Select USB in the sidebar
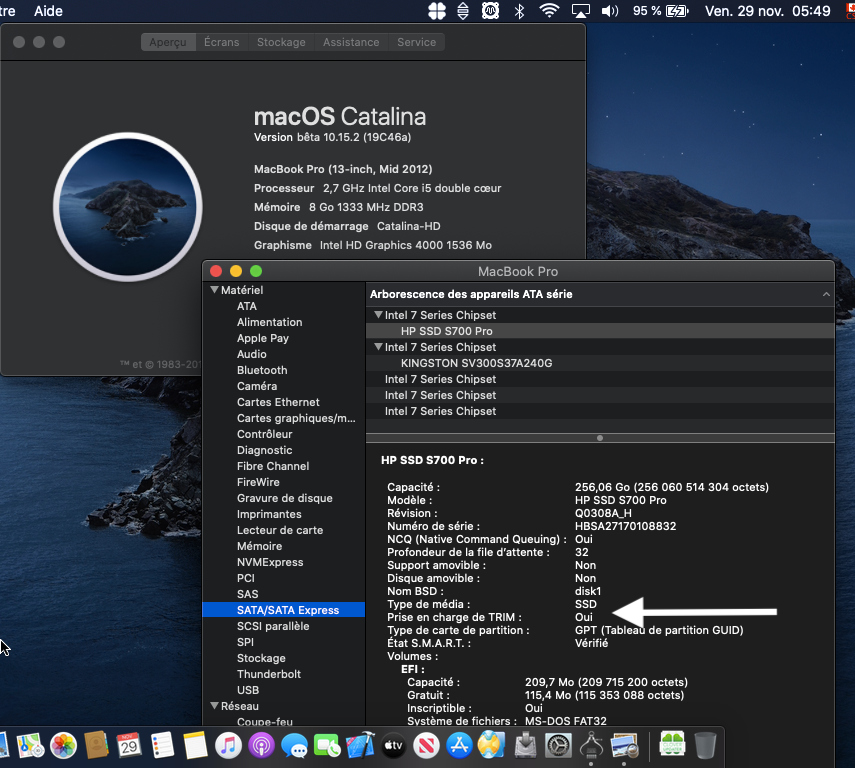This screenshot has height=768, width=855. [248, 690]
